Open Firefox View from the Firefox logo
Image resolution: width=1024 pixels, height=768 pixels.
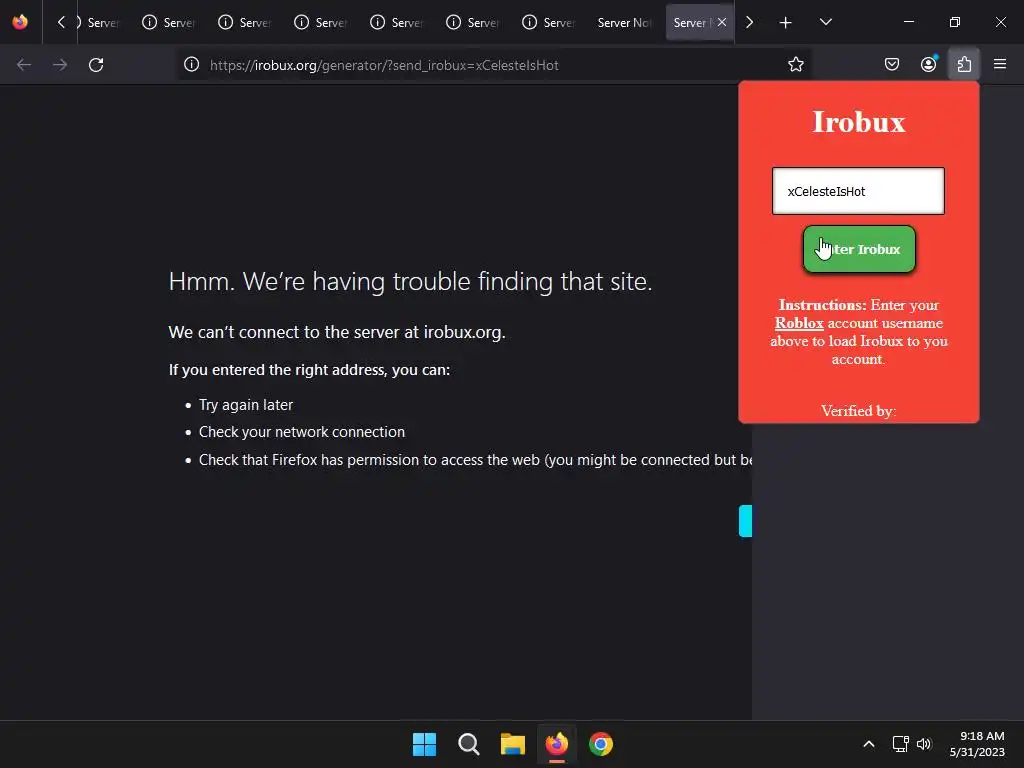pyautogui.click(x=20, y=22)
